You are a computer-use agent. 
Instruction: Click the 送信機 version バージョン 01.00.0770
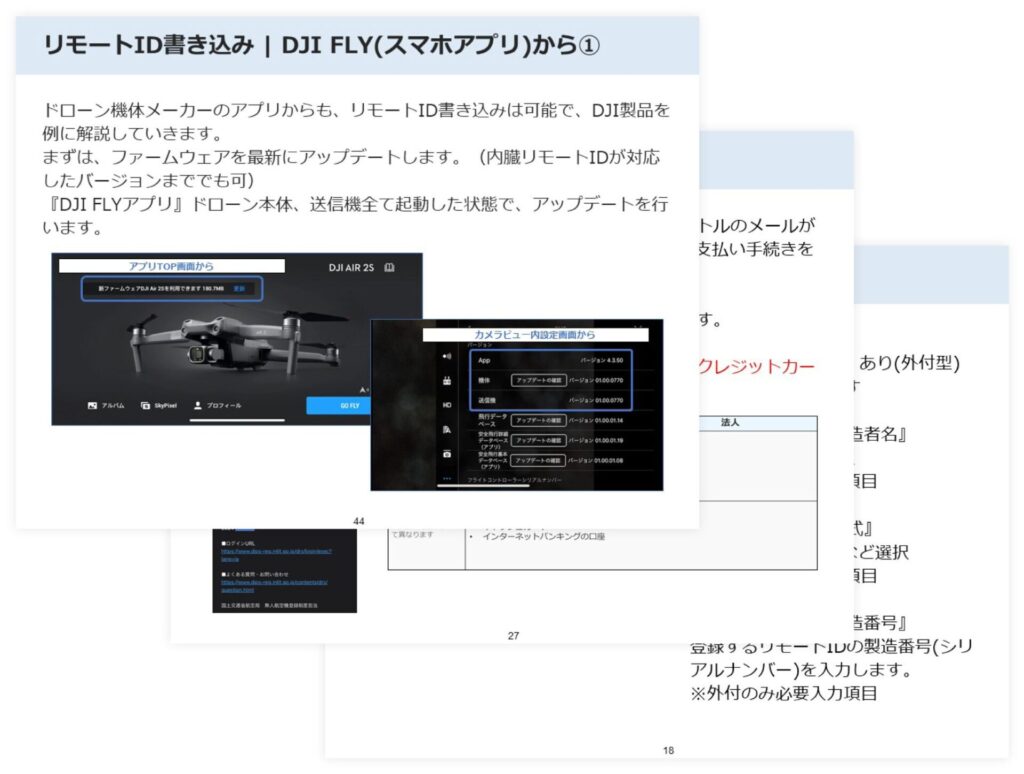pos(596,400)
